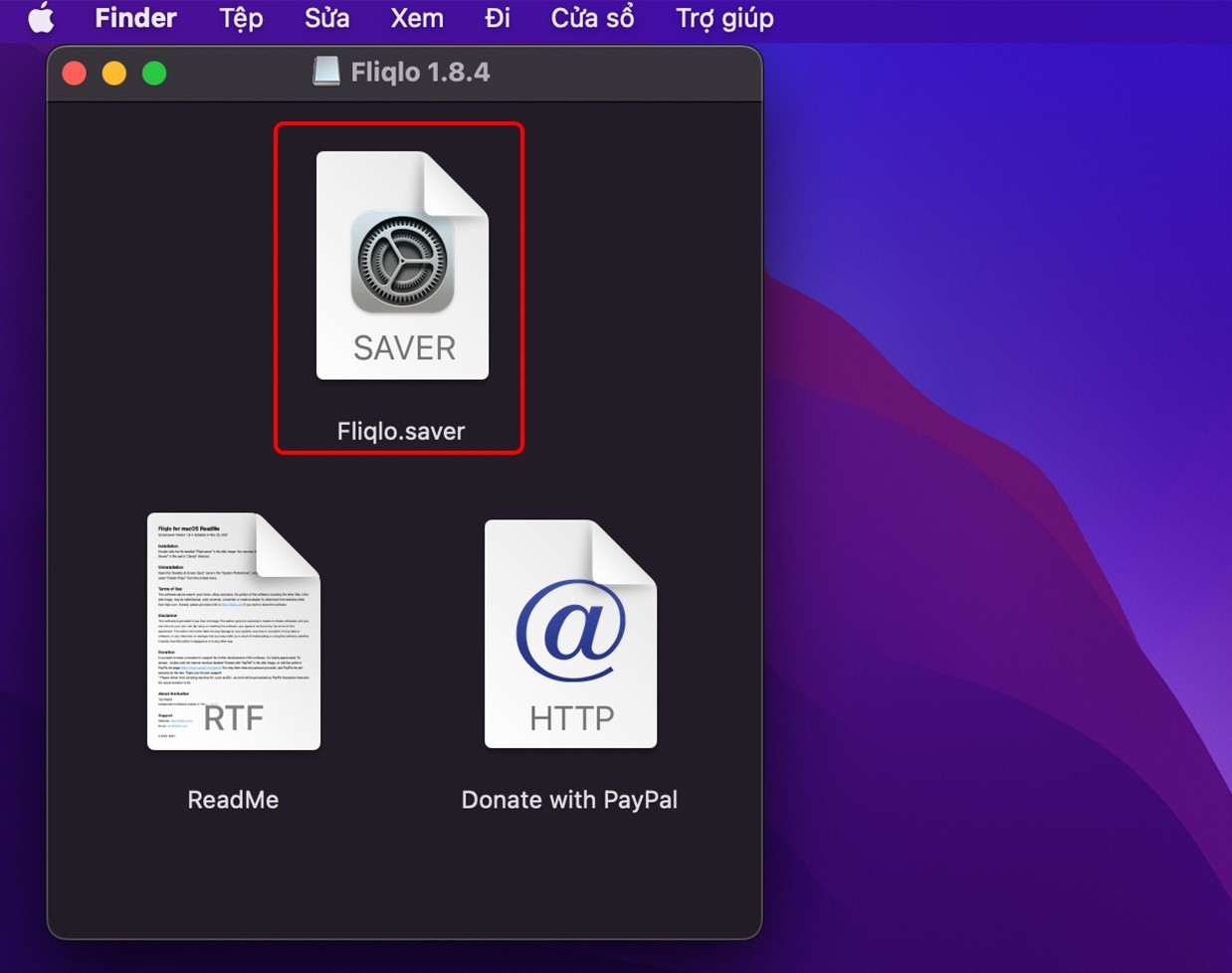
Task: Click the ReadMe file name label
Action: 233,800
